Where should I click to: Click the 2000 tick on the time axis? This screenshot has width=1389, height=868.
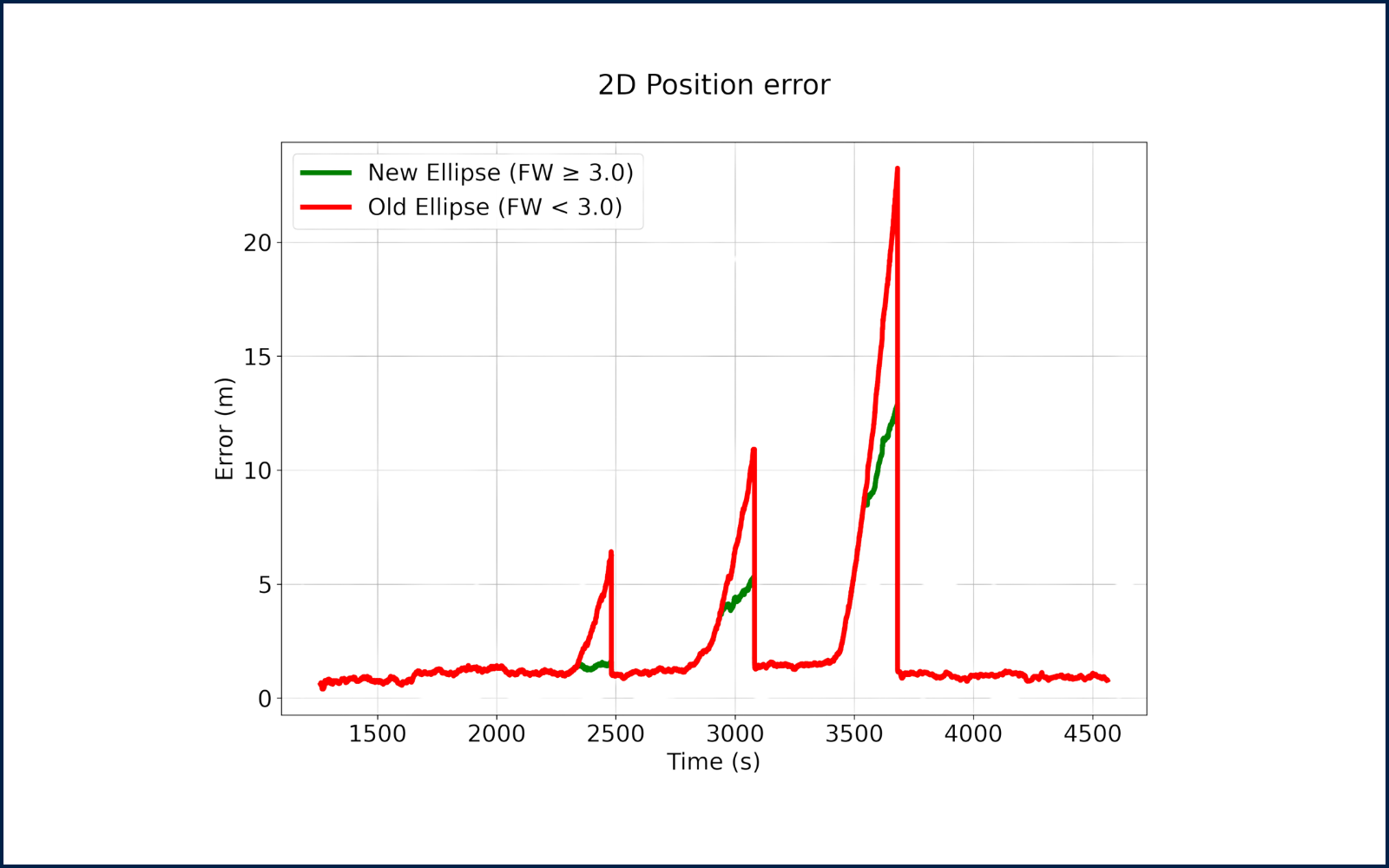[497, 734]
